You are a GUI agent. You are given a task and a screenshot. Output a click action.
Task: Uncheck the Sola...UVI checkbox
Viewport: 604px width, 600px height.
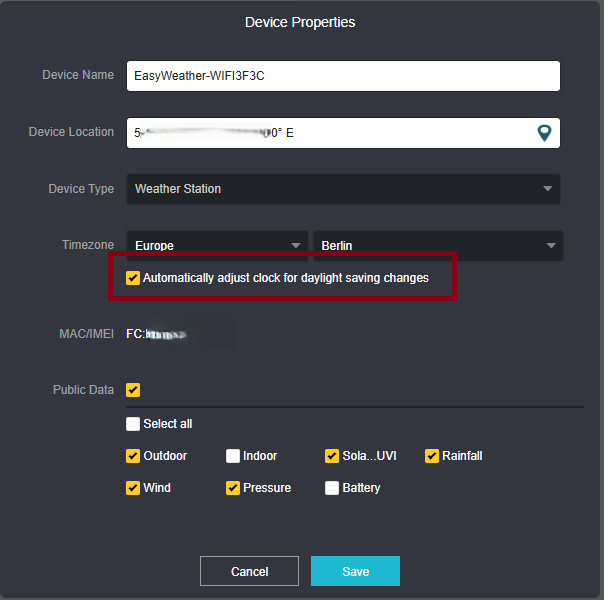click(x=332, y=456)
